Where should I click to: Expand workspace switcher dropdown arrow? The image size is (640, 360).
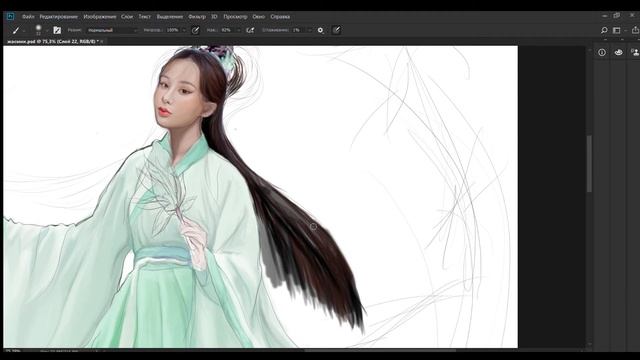click(x=625, y=31)
